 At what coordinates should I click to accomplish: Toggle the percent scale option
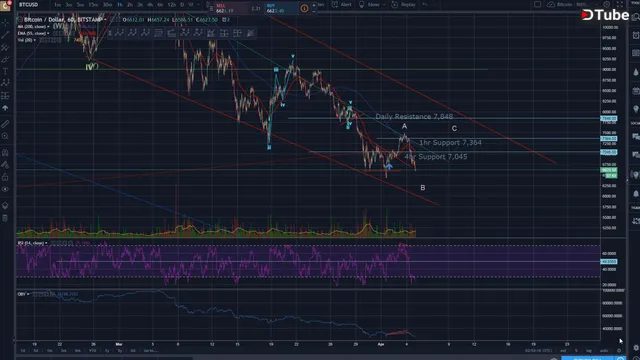(x=577, y=351)
